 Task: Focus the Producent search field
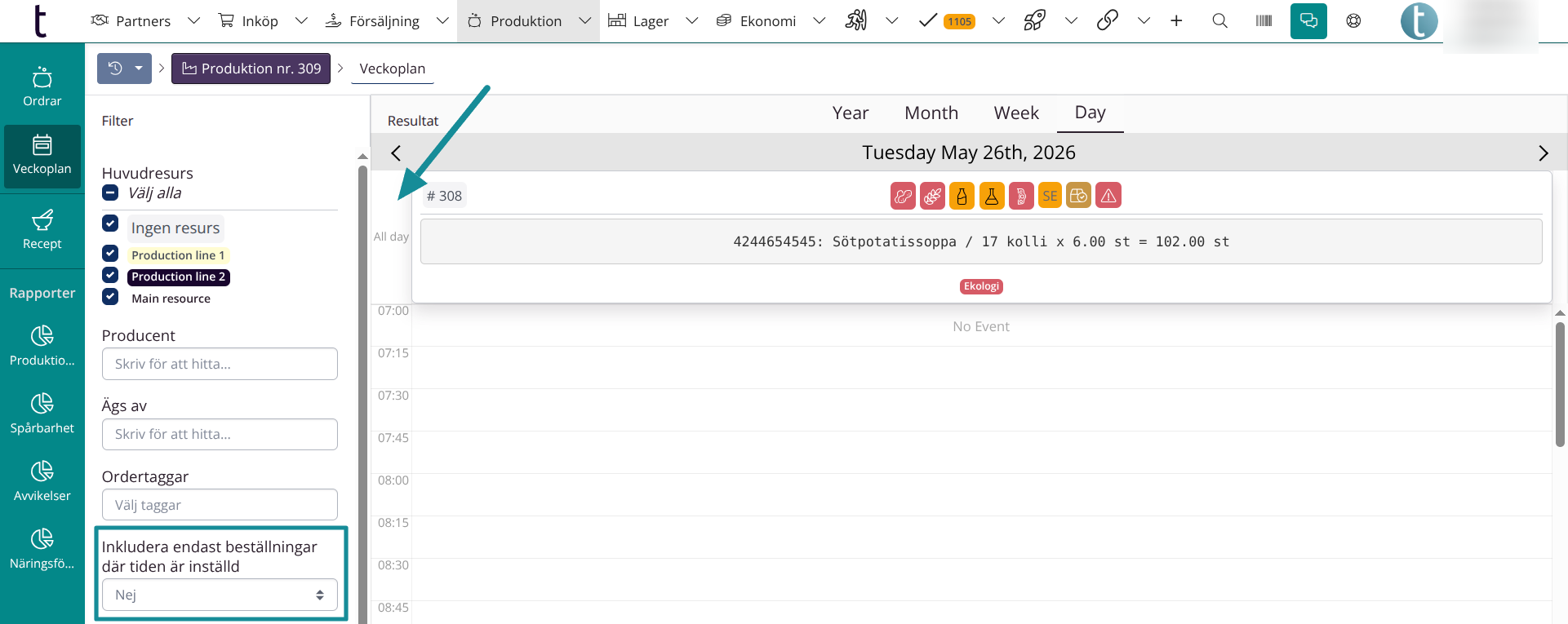pyautogui.click(x=220, y=364)
